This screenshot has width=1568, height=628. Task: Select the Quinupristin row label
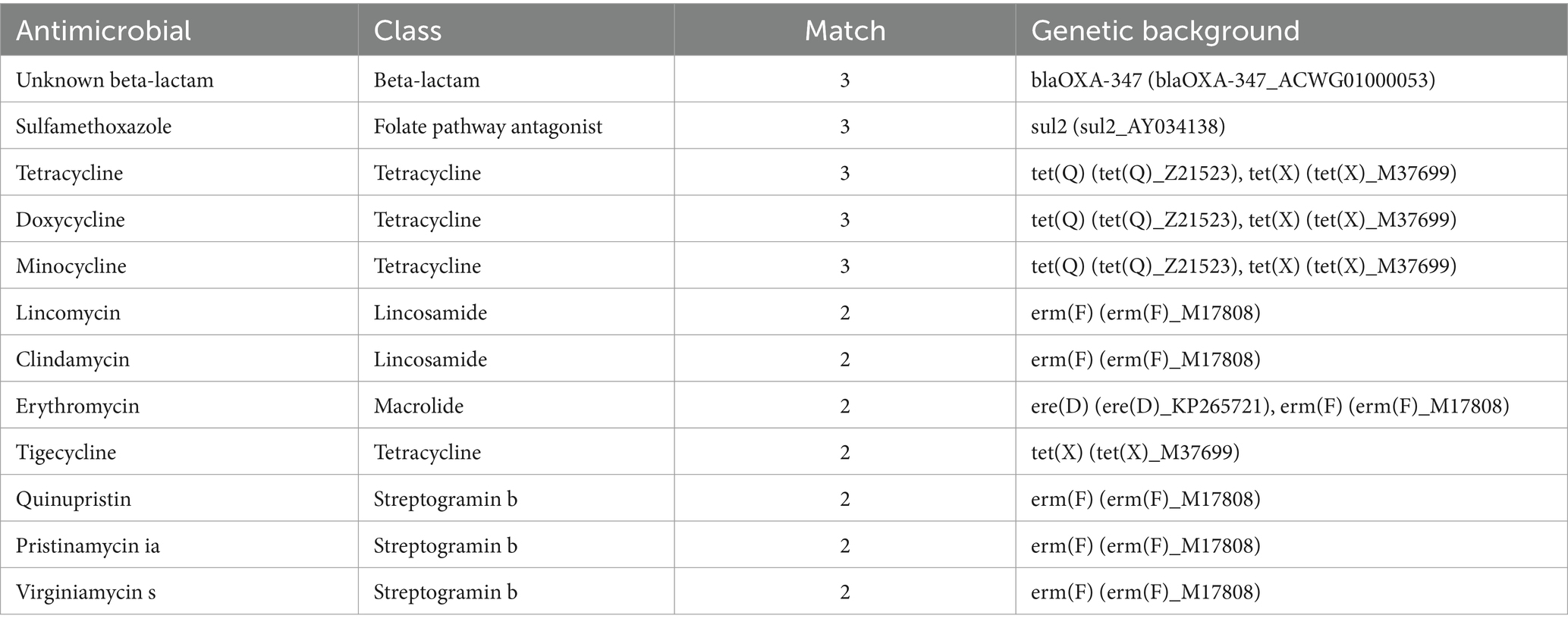[x=74, y=499]
